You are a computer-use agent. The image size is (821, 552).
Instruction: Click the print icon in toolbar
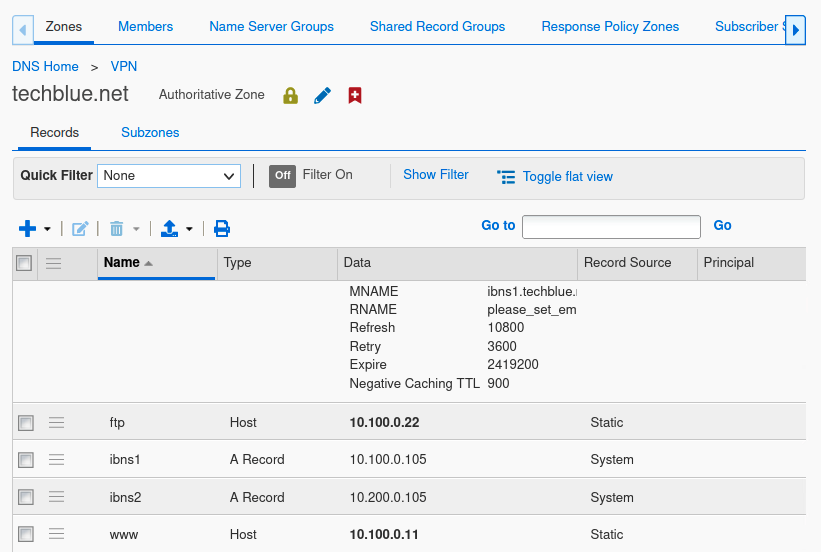tap(222, 229)
